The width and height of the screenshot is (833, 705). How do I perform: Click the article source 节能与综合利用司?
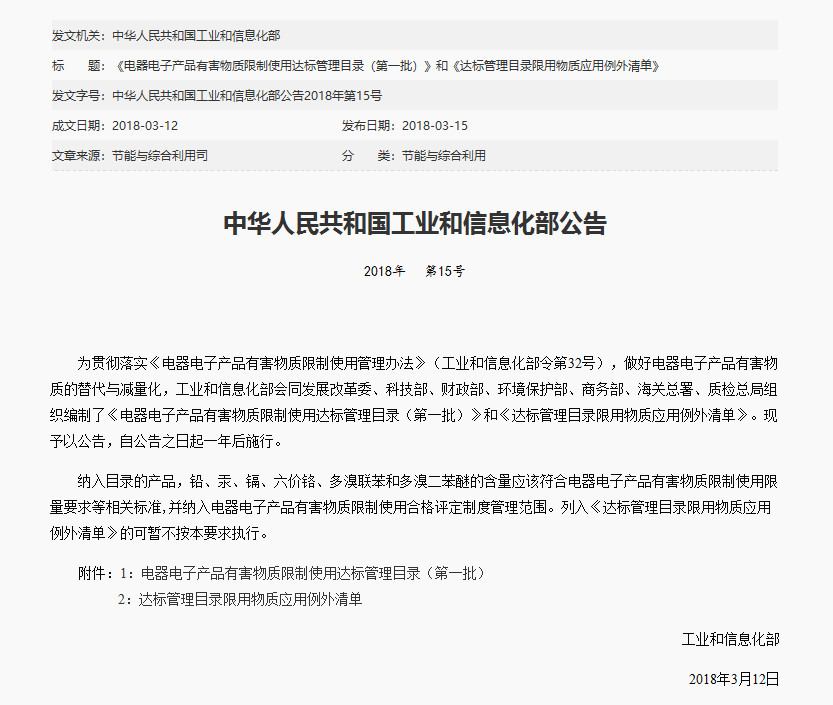pyautogui.click(x=160, y=156)
